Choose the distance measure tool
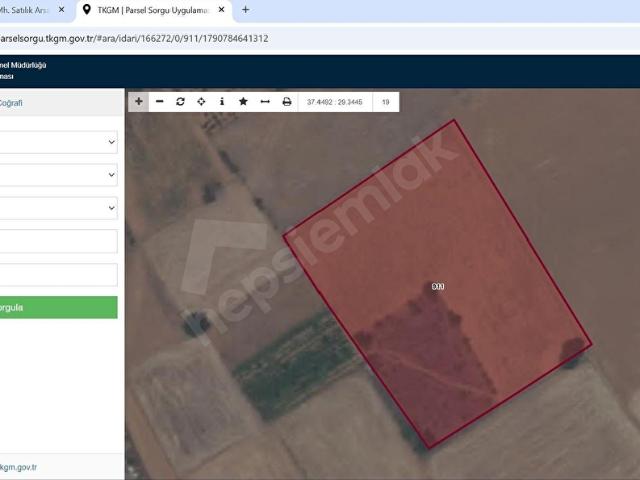Viewport: 640px width, 480px height. coord(265,102)
